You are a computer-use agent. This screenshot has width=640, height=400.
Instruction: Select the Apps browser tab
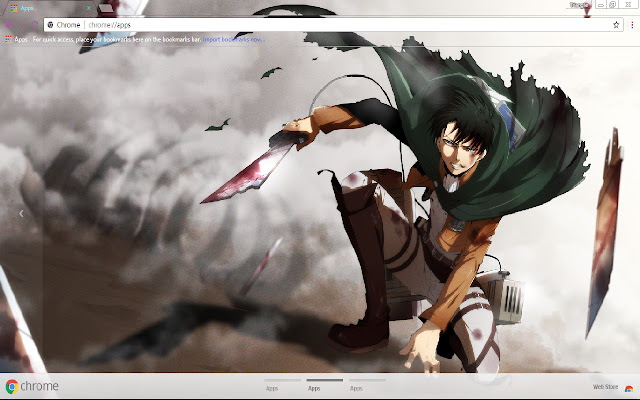click(49, 8)
